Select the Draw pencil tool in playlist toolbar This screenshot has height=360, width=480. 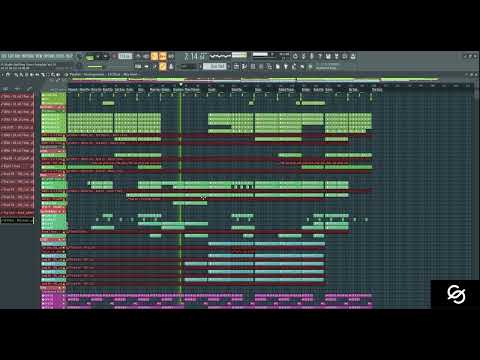[x=16, y=75]
